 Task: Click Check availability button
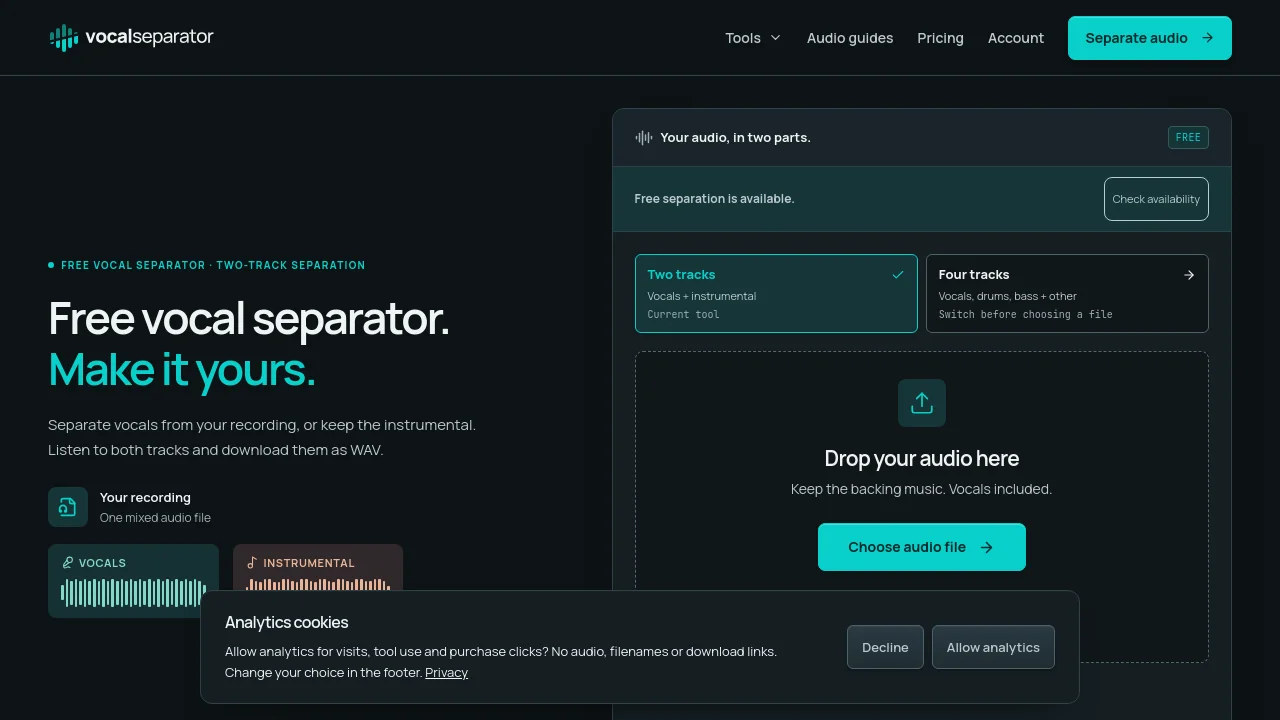(x=1156, y=199)
